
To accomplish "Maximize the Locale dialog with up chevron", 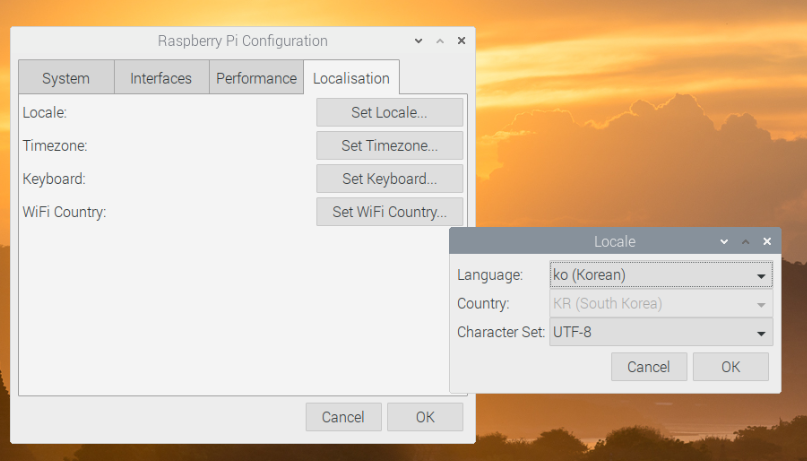I will (x=746, y=241).
